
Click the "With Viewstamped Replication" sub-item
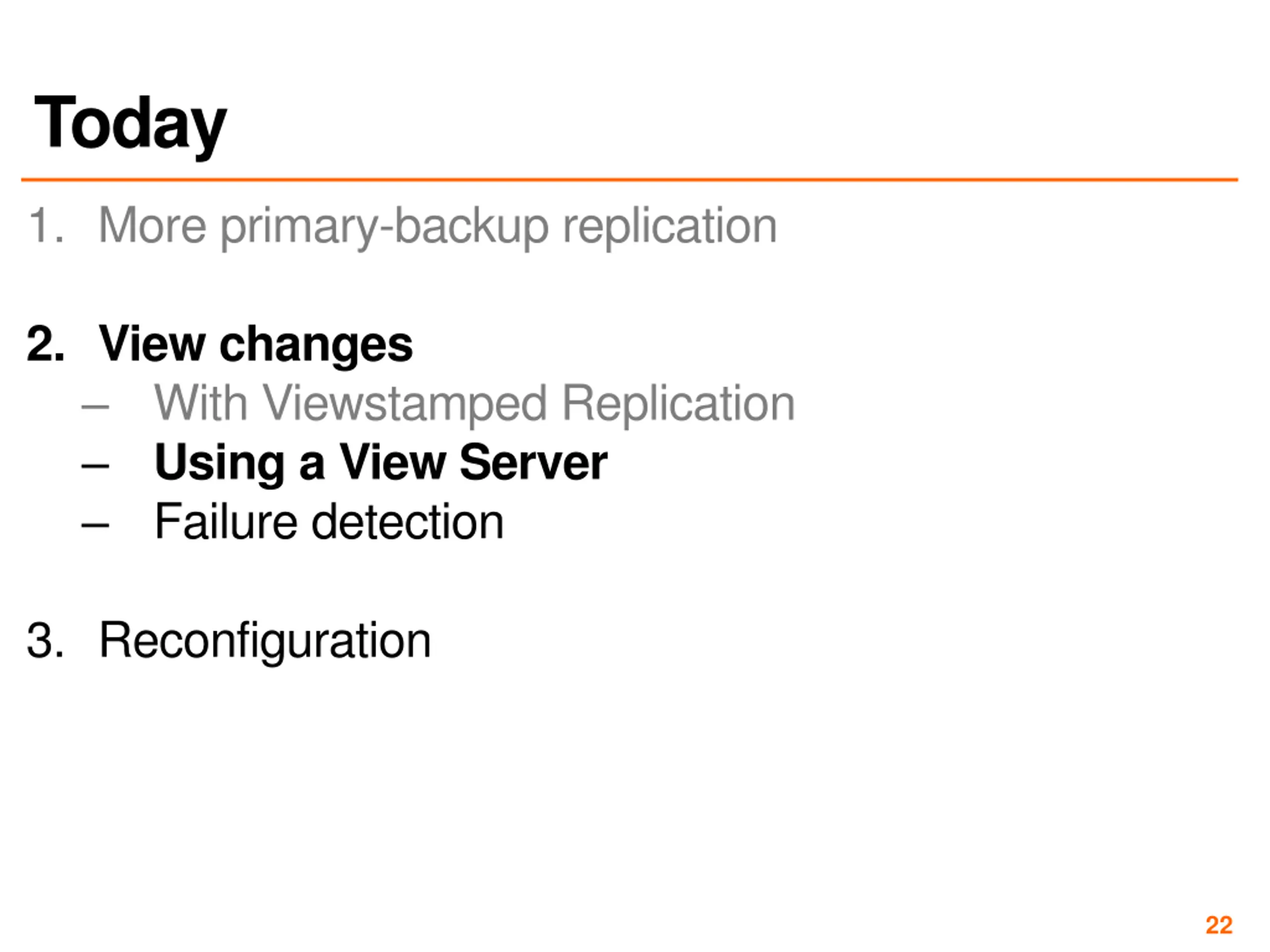click(x=475, y=405)
